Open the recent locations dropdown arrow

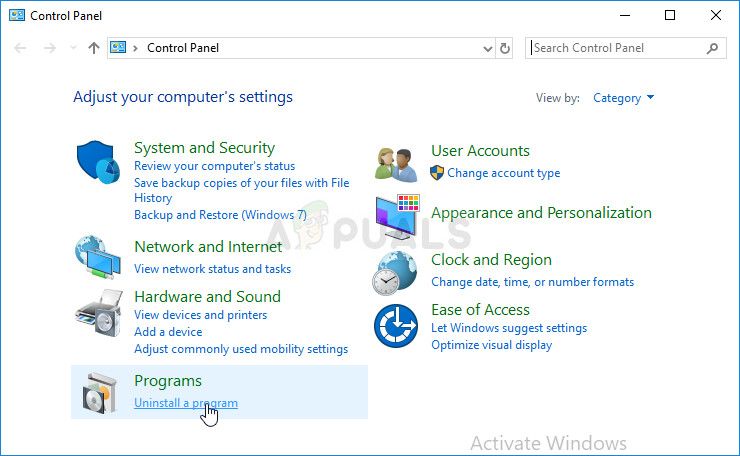coord(73,48)
